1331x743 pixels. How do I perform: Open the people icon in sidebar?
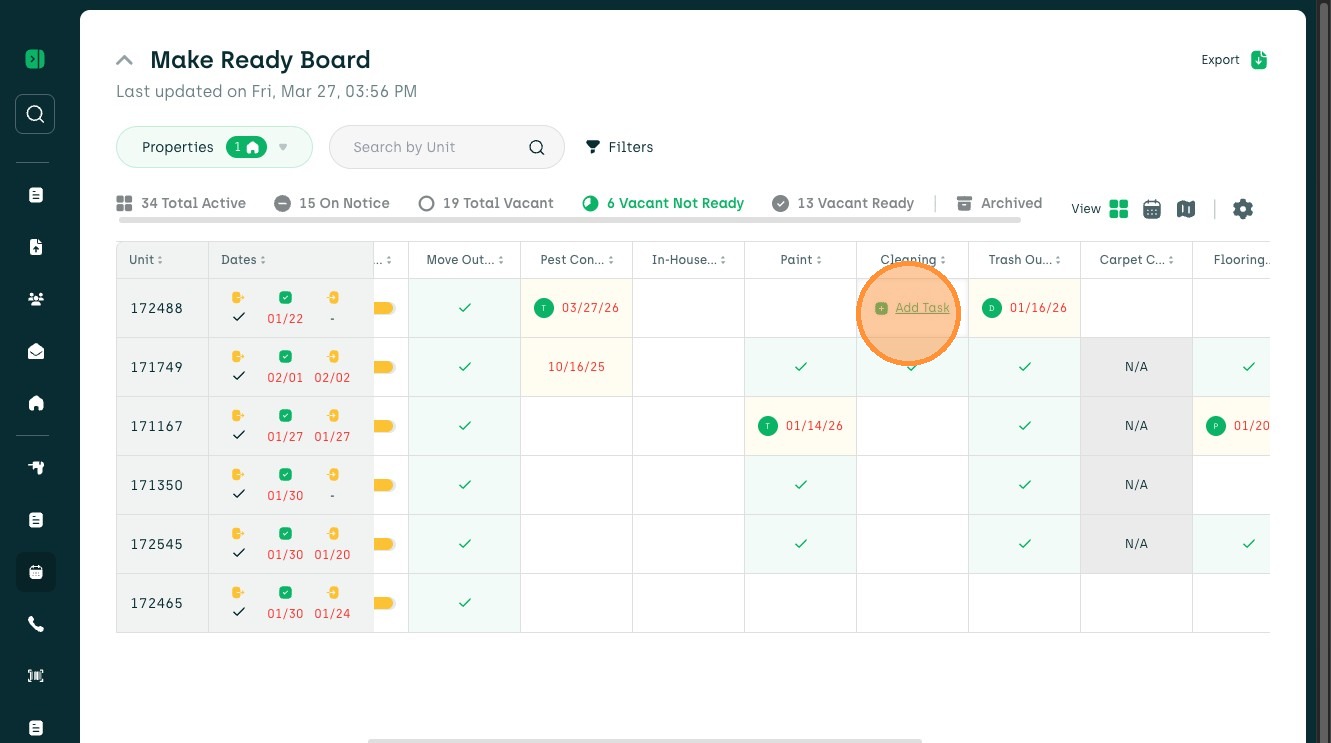[x=36, y=299]
